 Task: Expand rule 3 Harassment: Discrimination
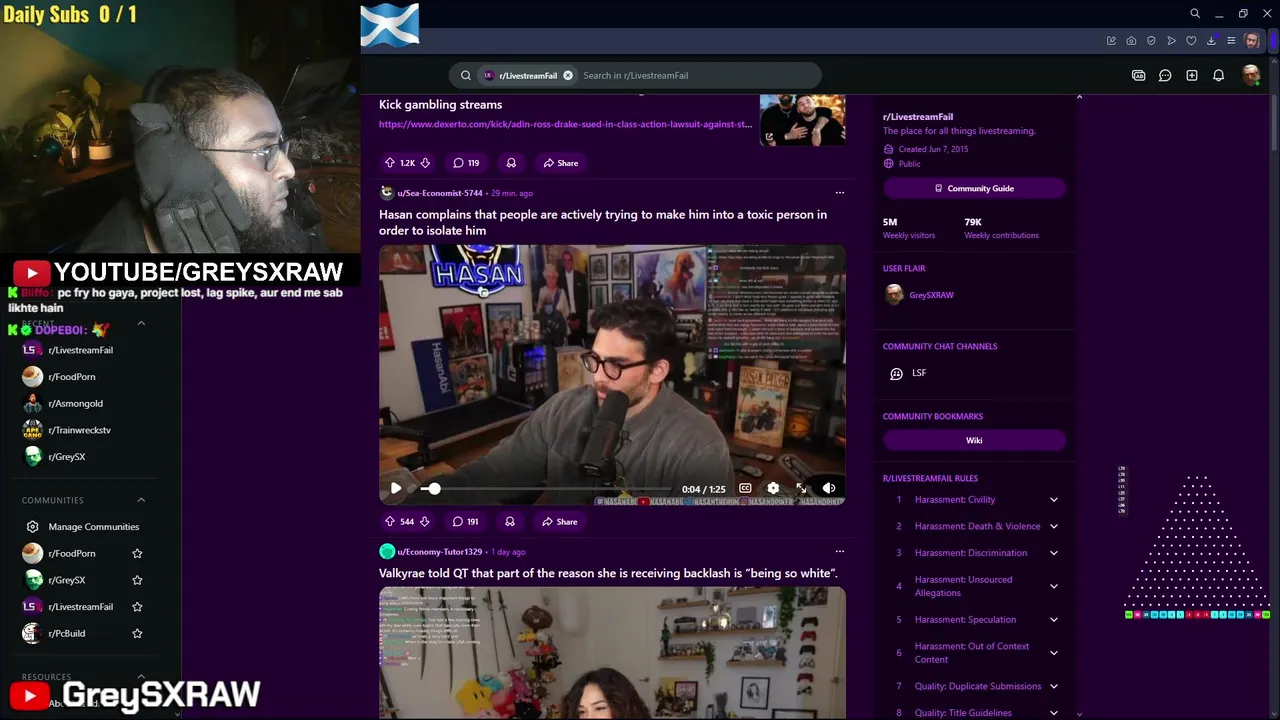pyautogui.click(x=1053, y=553)
